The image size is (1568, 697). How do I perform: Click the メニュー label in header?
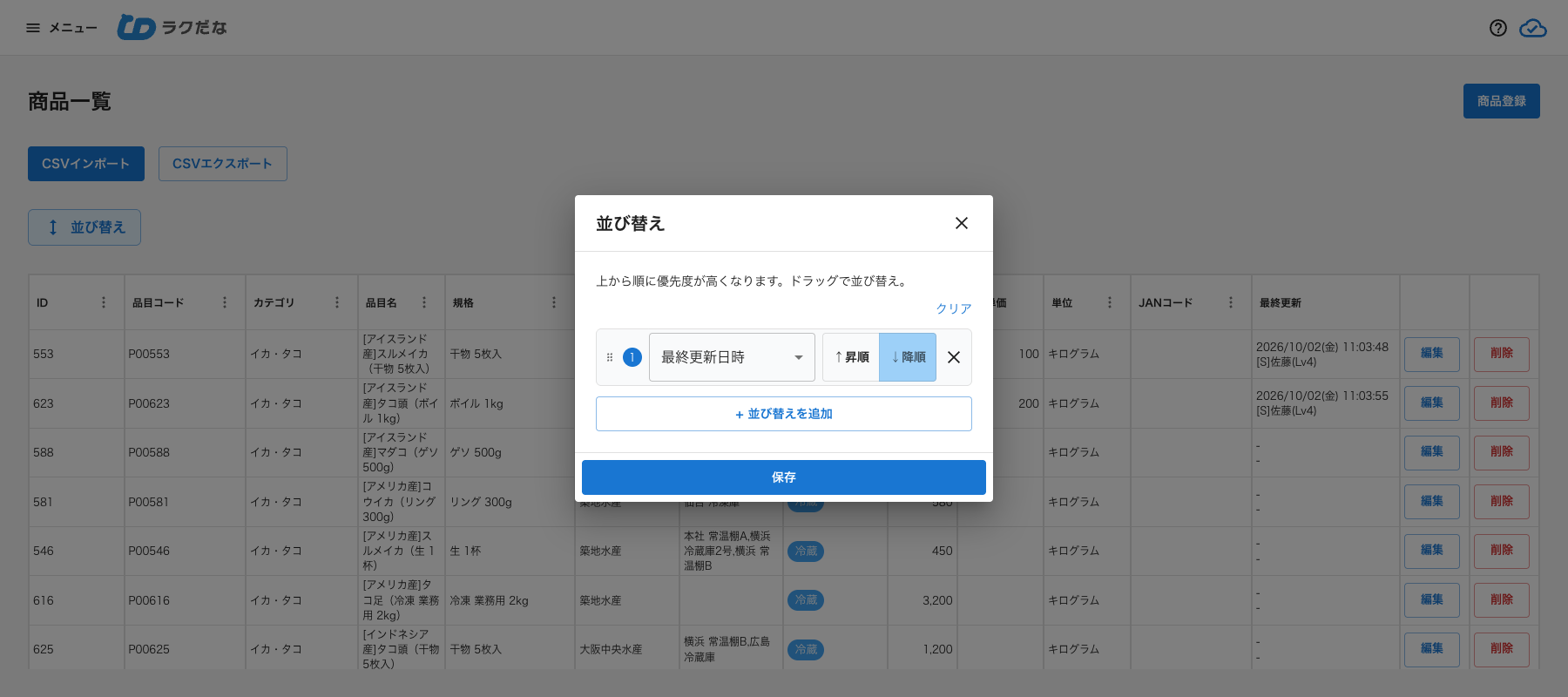point(73,28)
